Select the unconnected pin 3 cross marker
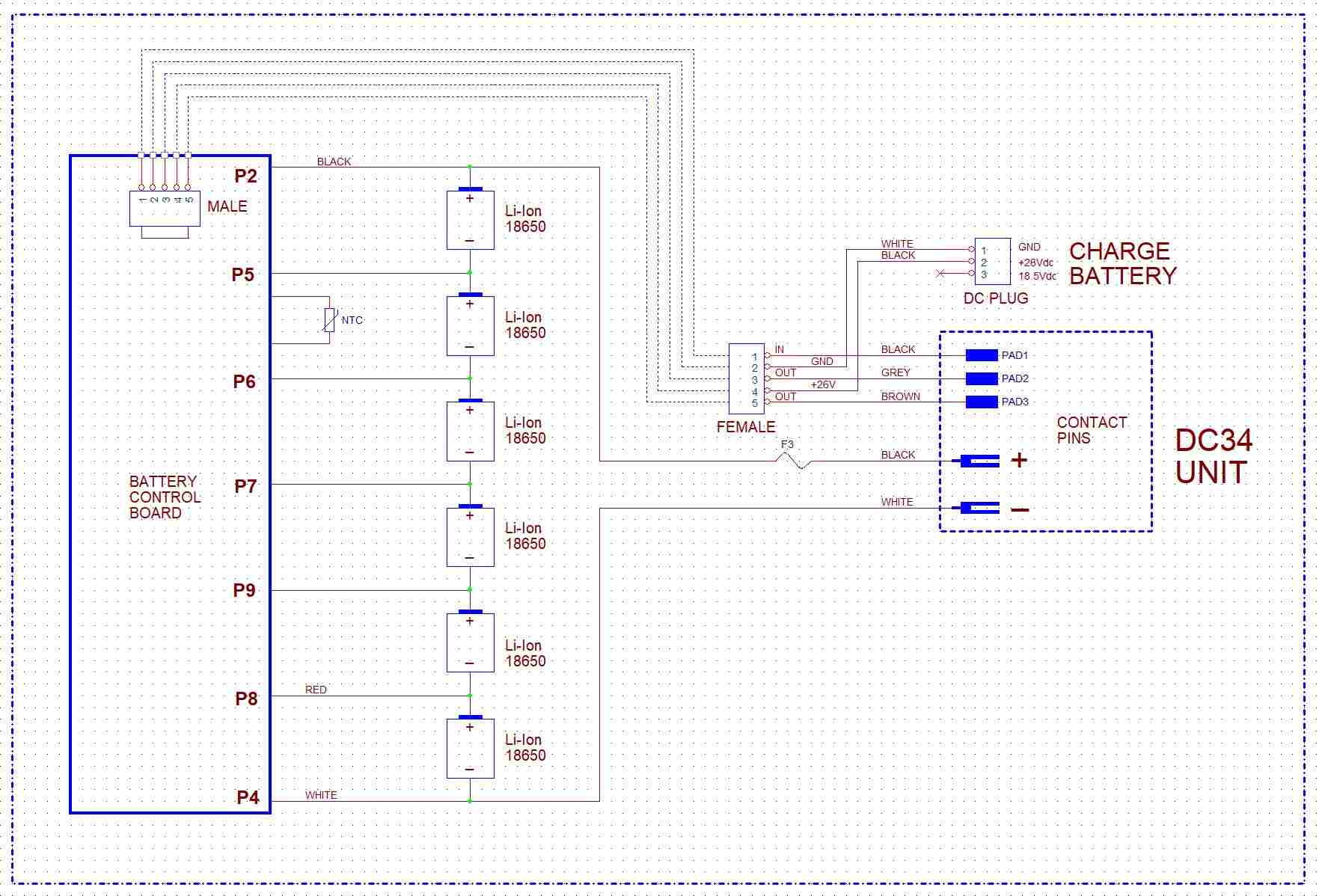Viewport: 1322px width, 896px height. click(940, 274)
